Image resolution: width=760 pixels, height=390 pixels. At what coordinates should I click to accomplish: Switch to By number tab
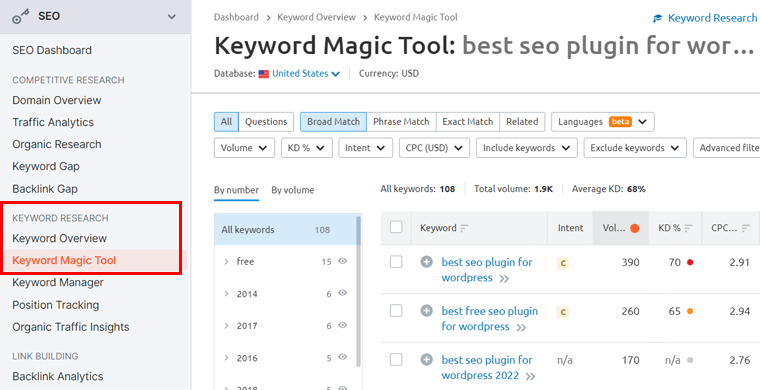point(237,190)
